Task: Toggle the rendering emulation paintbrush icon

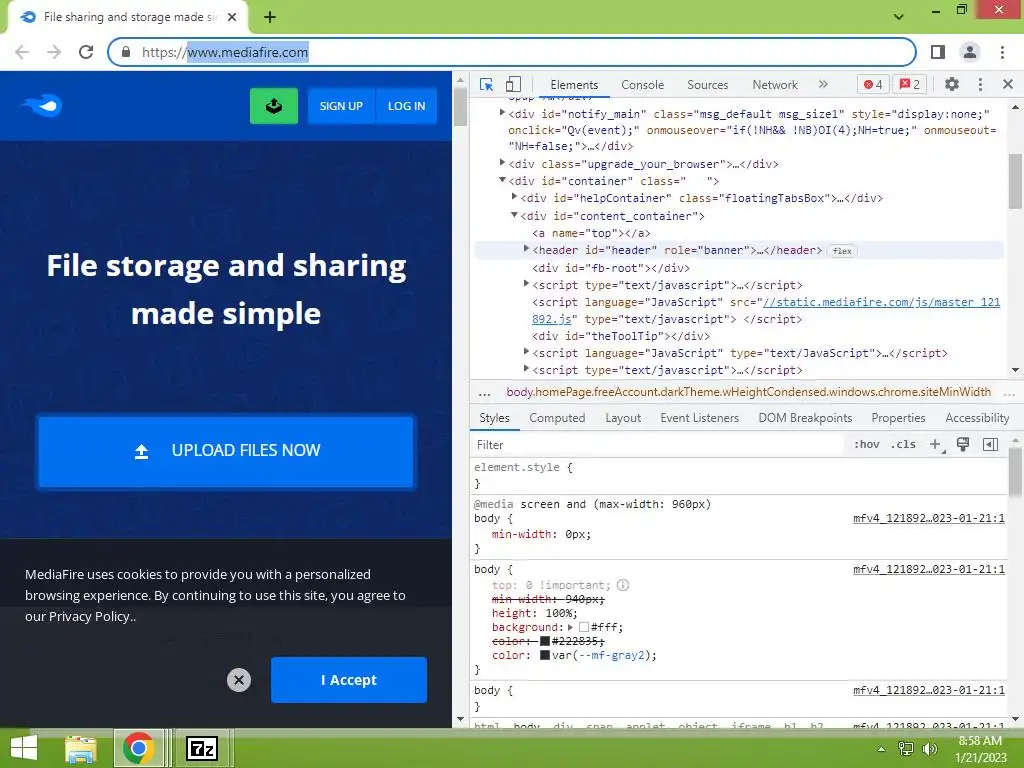Action: pyautogui.click(x=963, y=445)
